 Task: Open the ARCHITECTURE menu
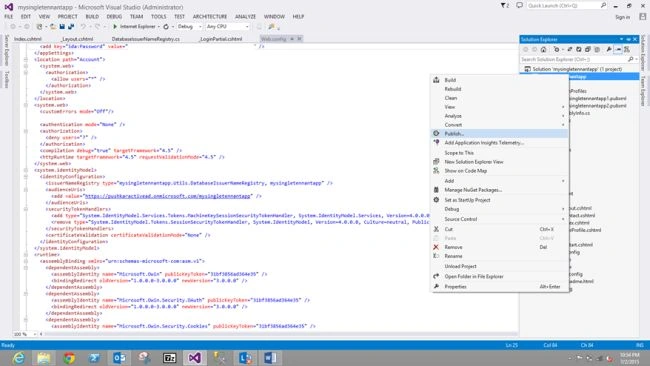(x=210, y=17)
